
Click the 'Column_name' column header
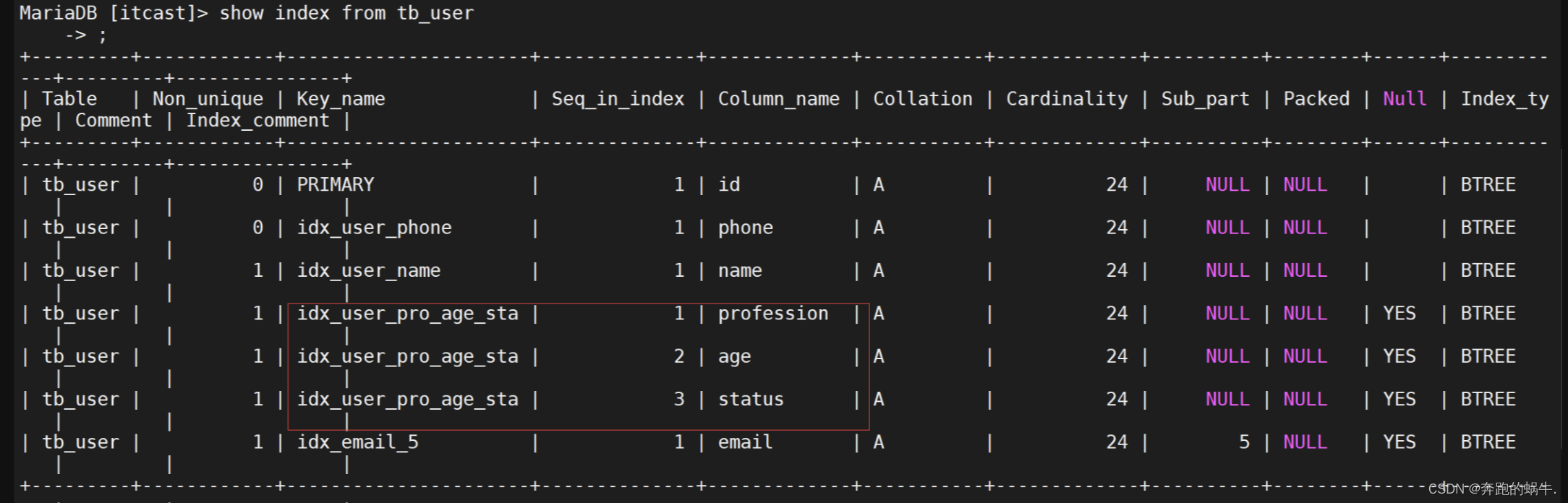(778, 99)
